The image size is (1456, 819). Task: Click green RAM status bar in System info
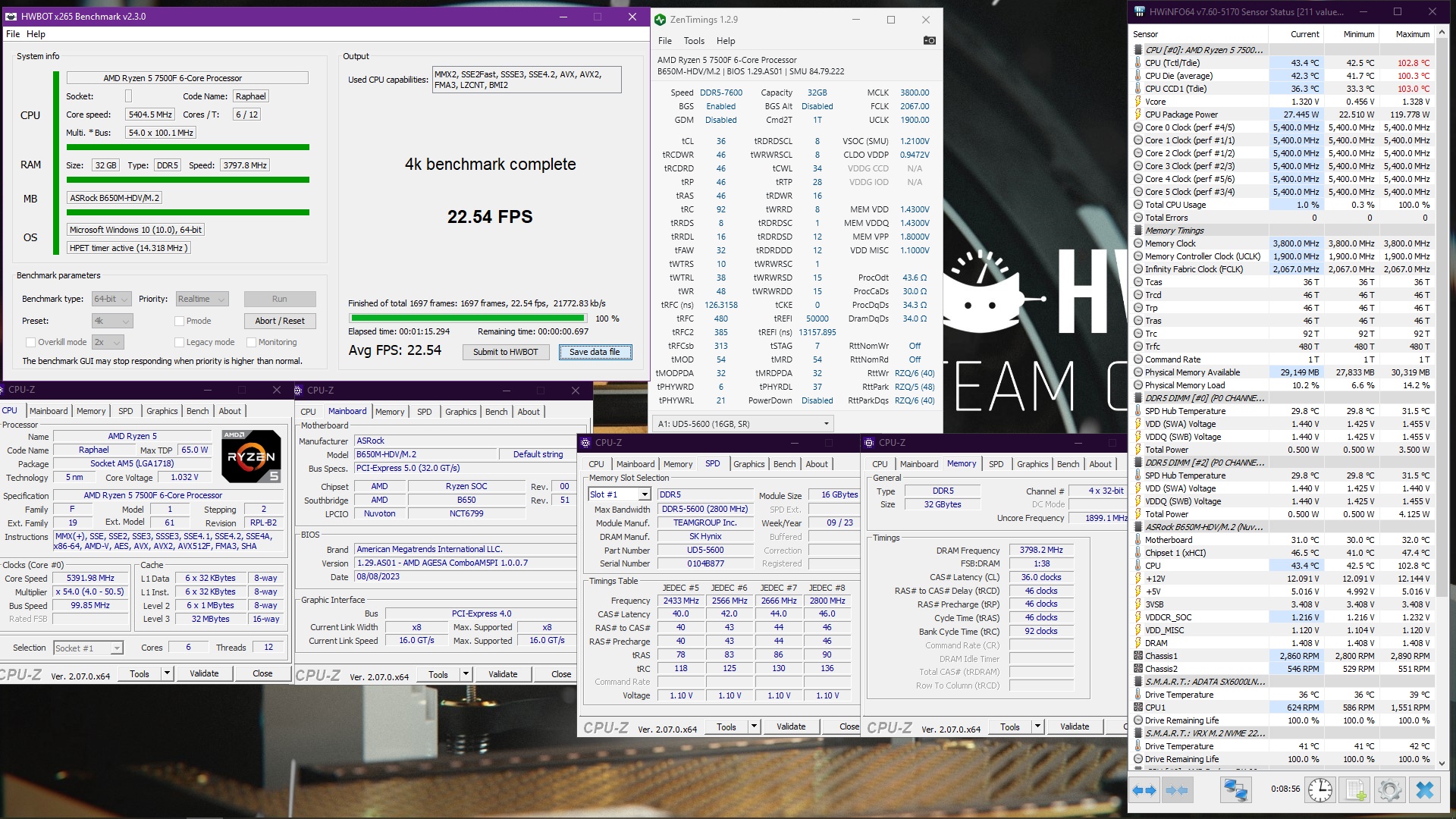(x=187, y=180)
